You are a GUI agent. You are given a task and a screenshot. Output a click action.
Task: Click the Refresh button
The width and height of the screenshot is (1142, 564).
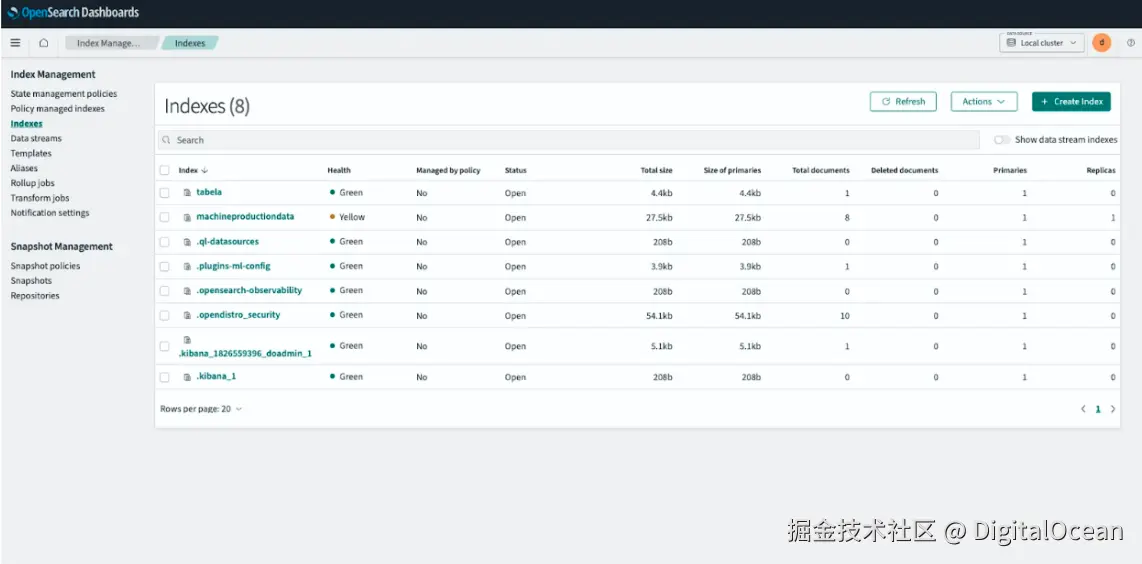point(903,102)
